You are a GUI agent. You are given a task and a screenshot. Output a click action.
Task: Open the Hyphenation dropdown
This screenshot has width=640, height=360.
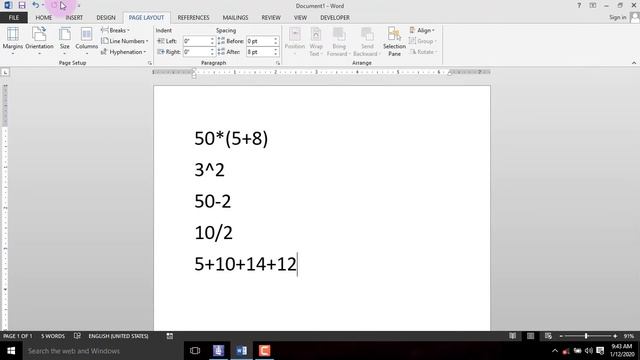pos(124,52)
